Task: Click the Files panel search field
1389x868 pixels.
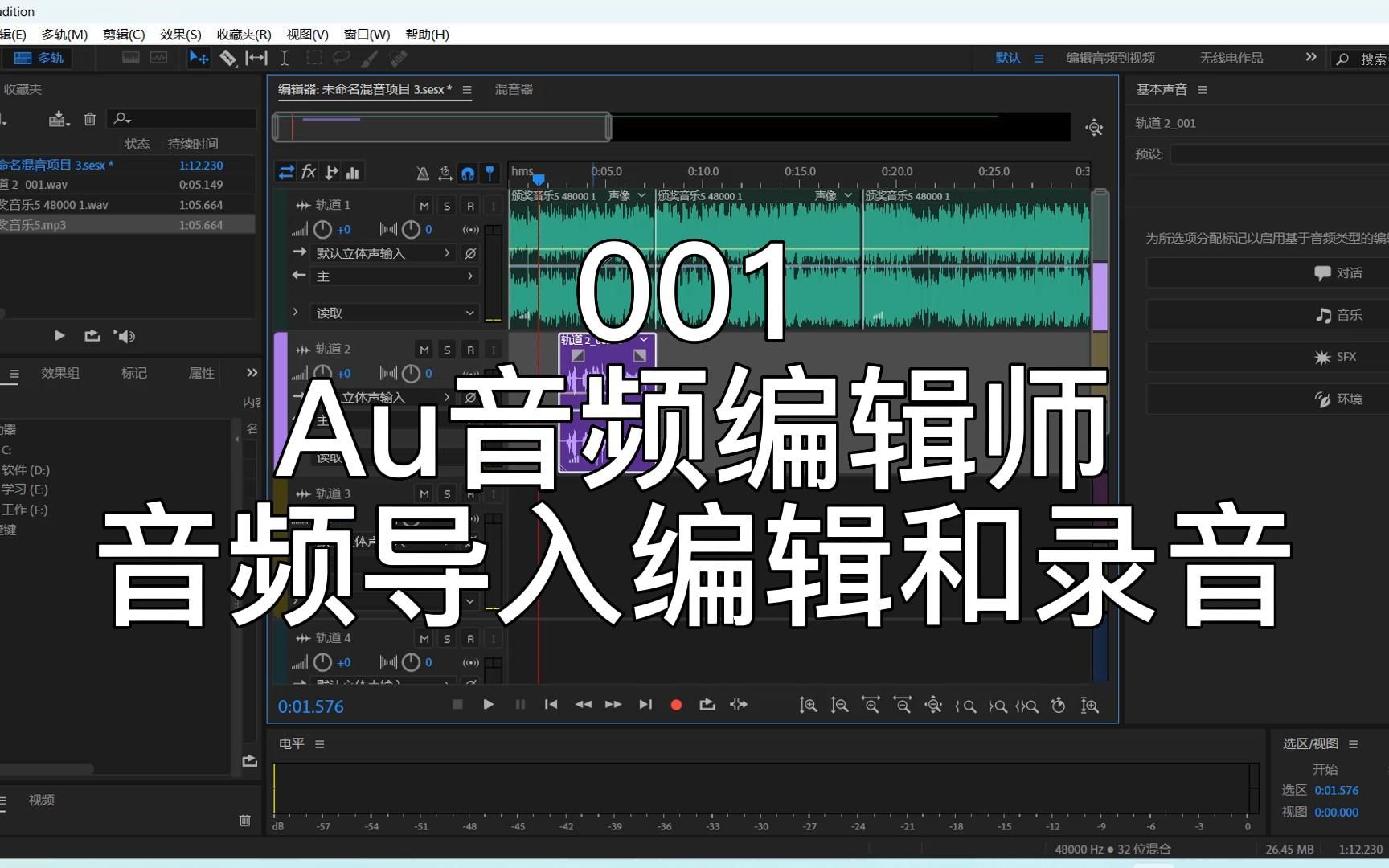Action: (x=182, y=118)
